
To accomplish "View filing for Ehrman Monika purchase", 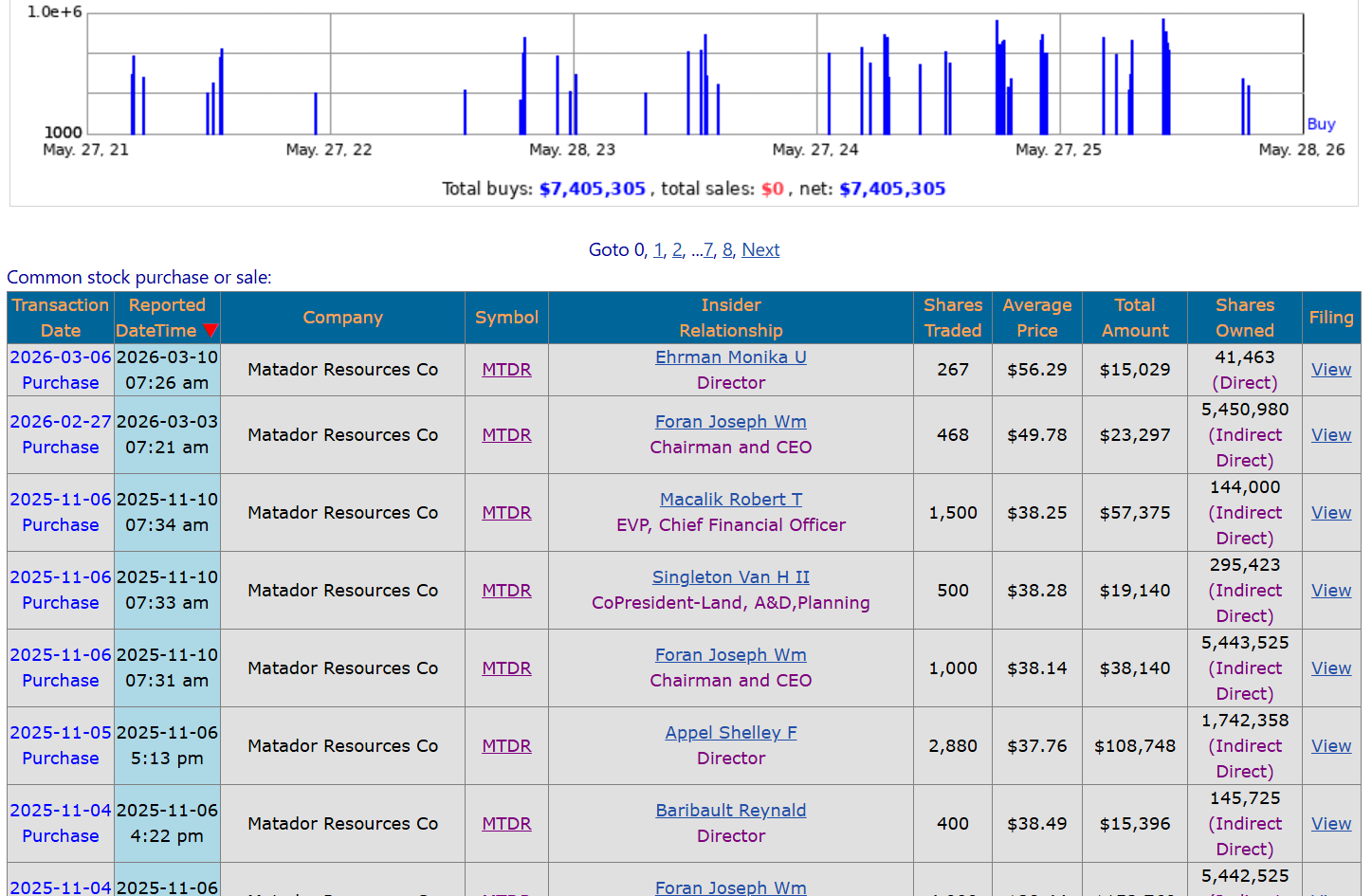I will 1331,369.
